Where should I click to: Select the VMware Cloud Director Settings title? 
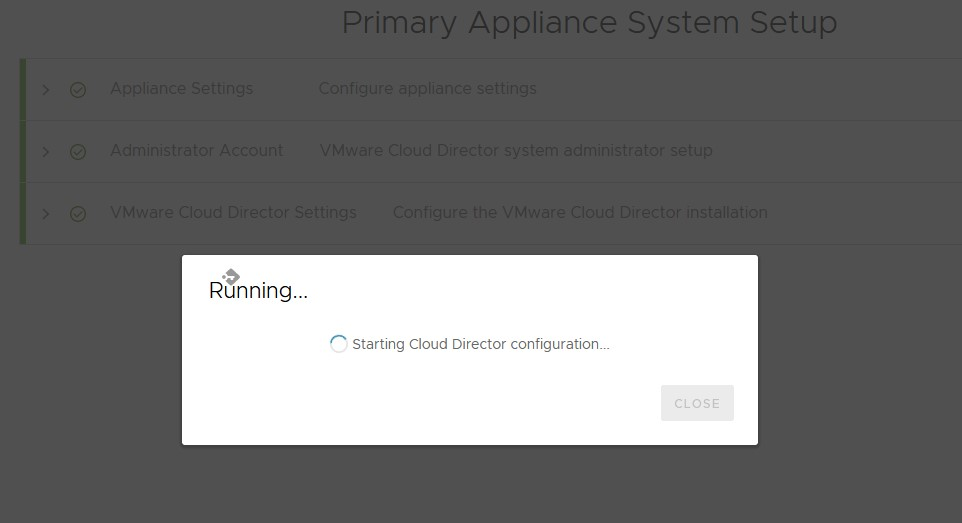(x=233, y=212)
